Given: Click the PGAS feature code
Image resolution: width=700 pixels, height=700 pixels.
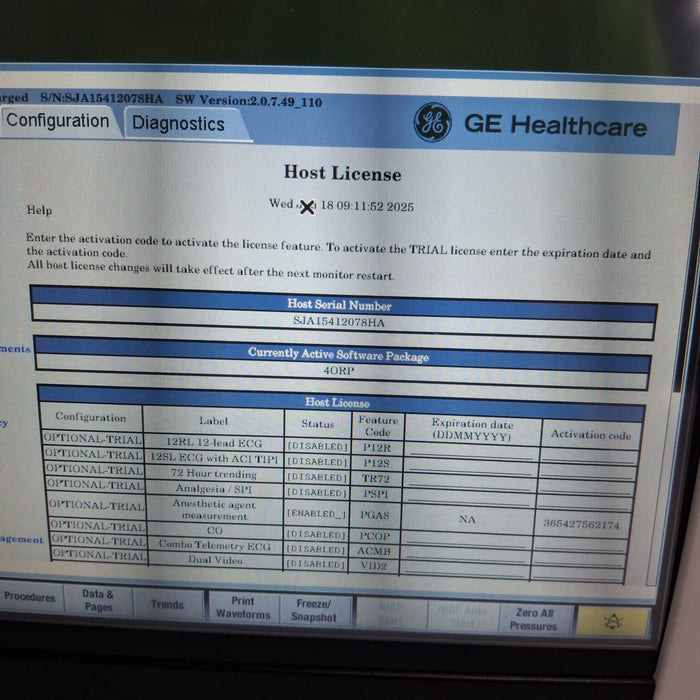Looking at the screenshot, I should tap(375, 515).
